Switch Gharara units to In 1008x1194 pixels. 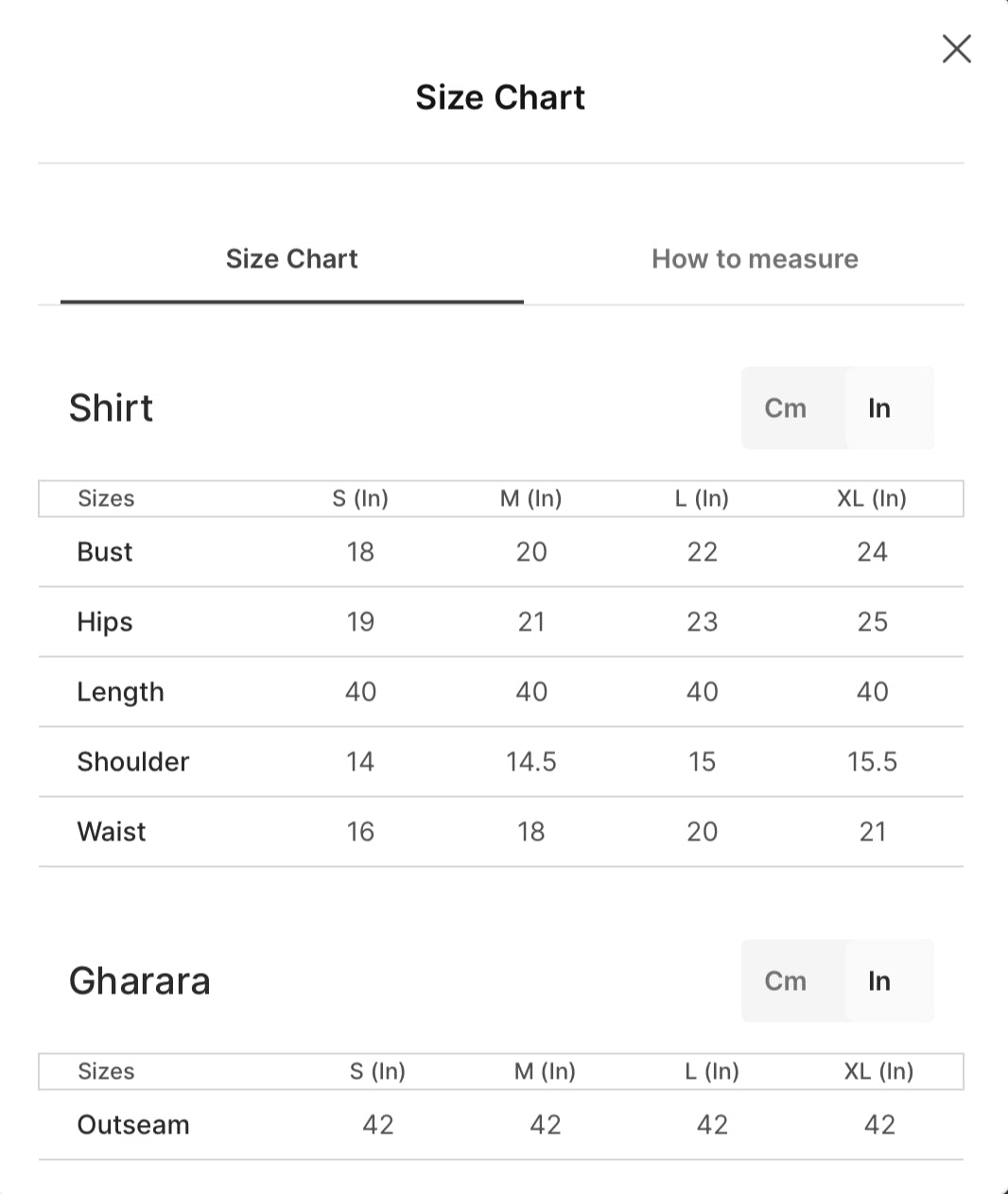pos(879,981)
